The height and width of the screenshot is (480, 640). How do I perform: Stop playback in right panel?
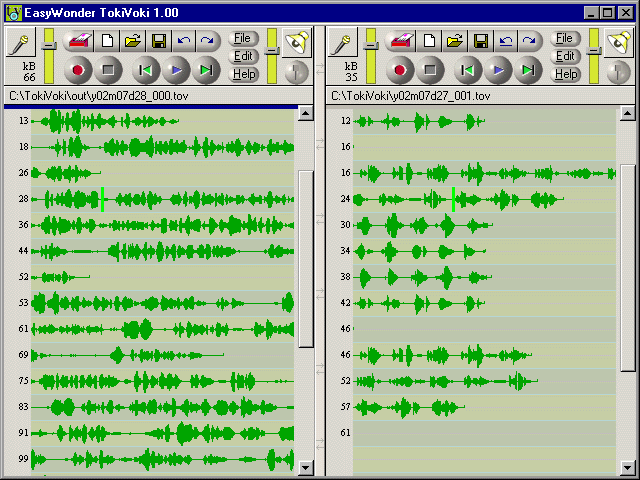tap(430, 70)
